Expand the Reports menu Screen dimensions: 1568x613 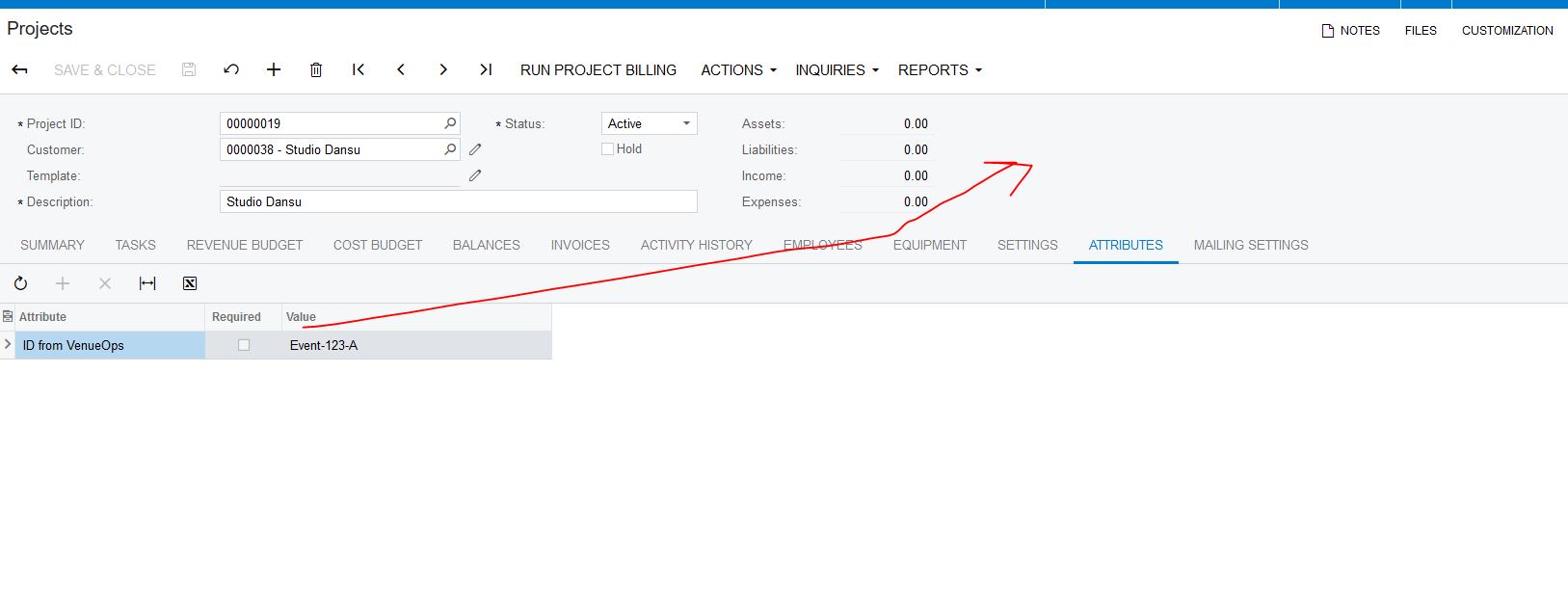(x=940, y=69)
